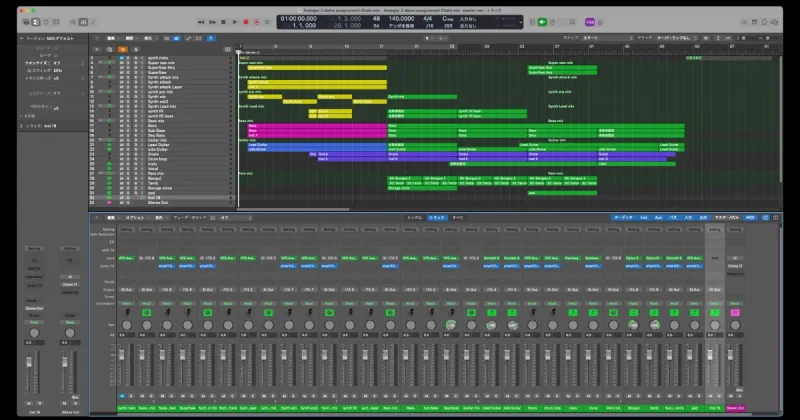Add a new track with plus button
800x420 pixels.
[97, 49]
